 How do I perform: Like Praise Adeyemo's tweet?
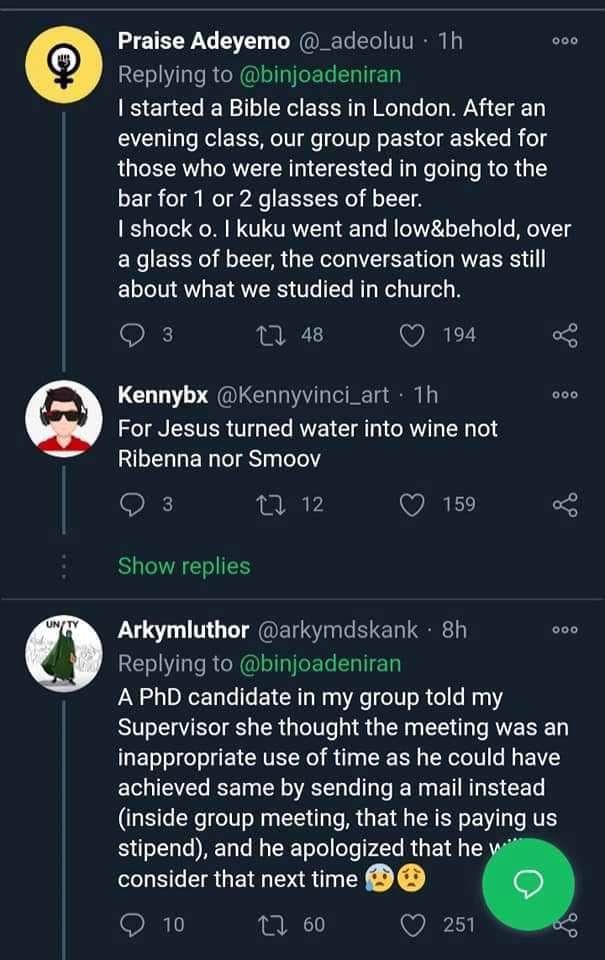(413, 335)
